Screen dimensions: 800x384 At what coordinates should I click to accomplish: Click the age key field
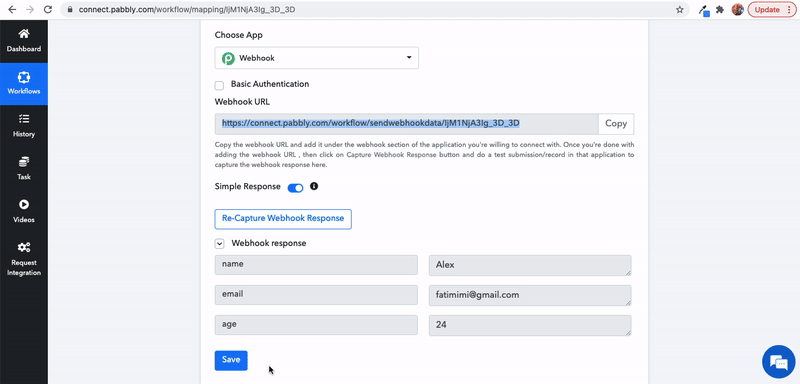click(x=316, y=325)
